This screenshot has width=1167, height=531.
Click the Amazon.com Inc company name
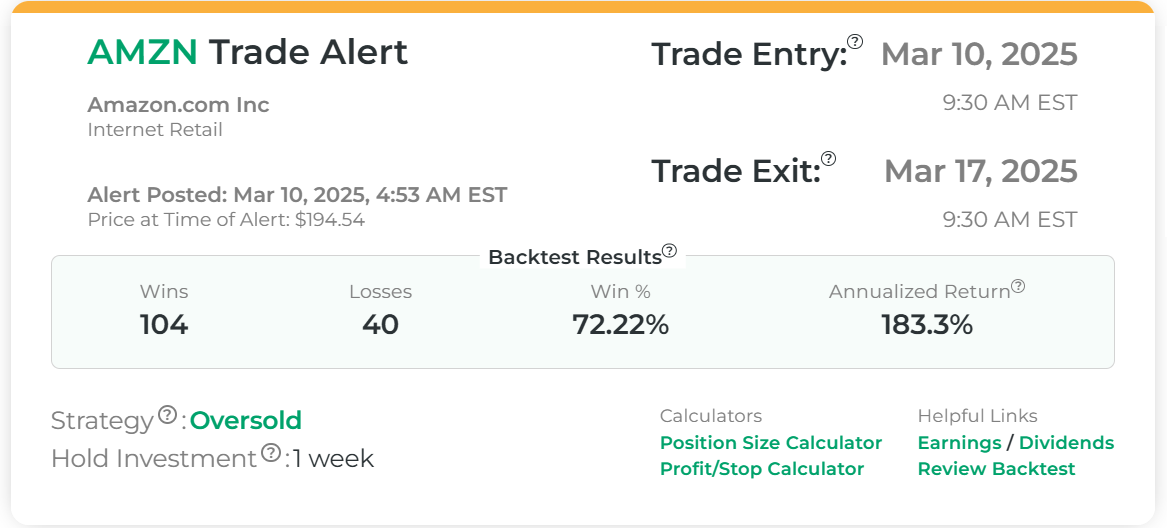[178, 105]
